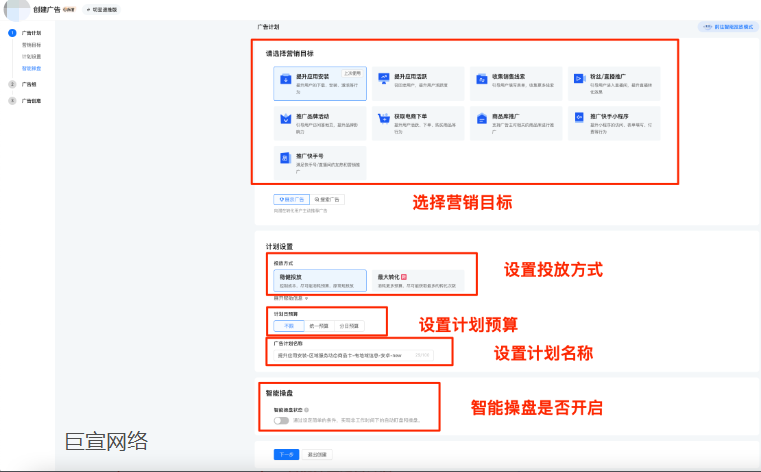Turn on the 智能操盘状态 switch
Image resolution: width=761 pixels, height=472 pixels.
(281, 421)
